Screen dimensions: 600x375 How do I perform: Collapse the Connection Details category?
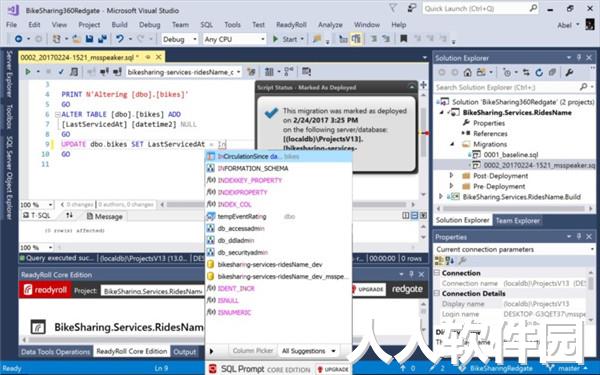tap(437, 293)
